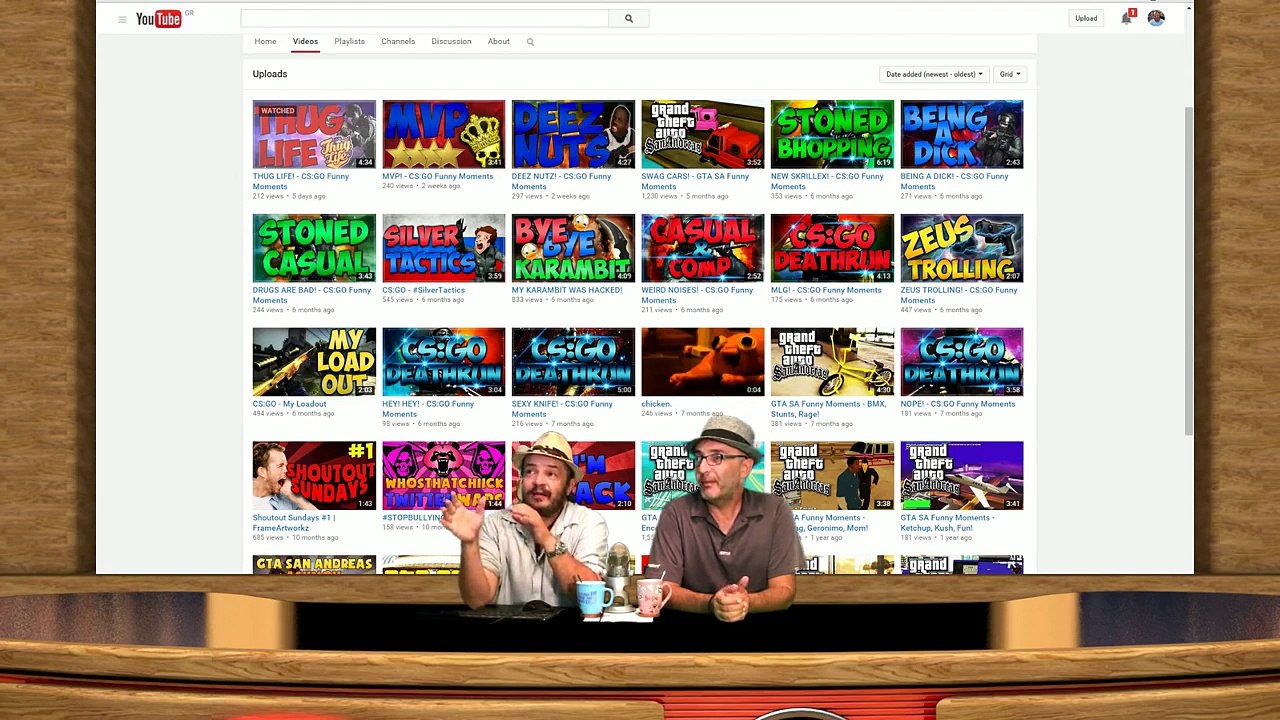Click the GTA SA BMX, Stunts, Rage! title

tap(829, 409)
